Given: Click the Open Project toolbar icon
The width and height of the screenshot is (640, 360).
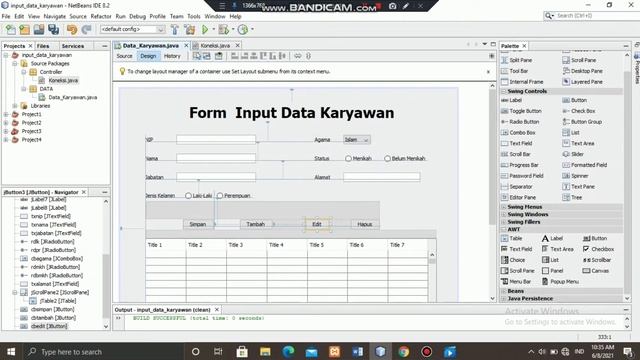Looking at the screenshot, I should [x=39, y=29].
